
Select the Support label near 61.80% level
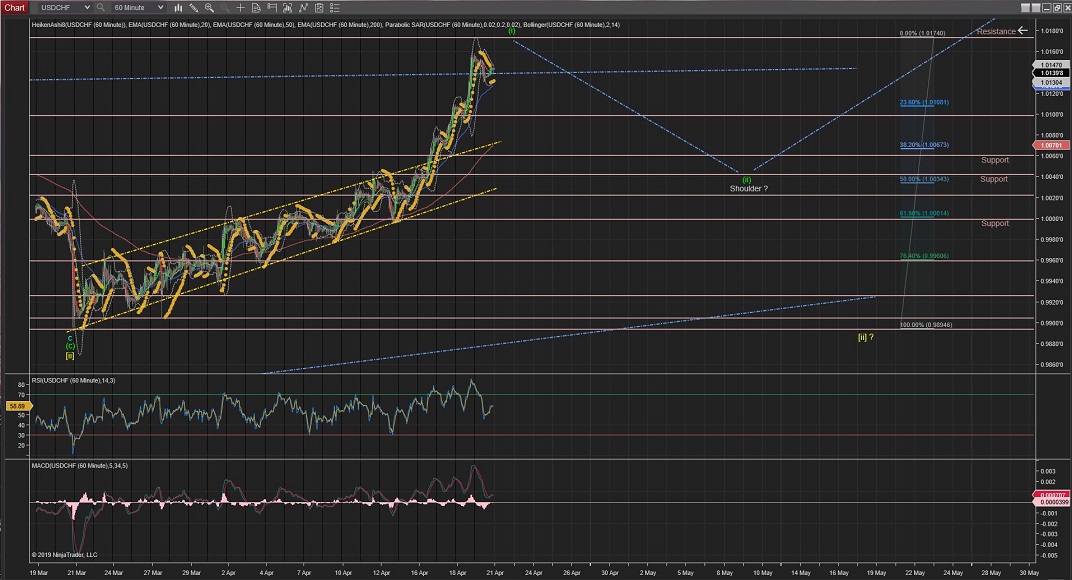995,224
